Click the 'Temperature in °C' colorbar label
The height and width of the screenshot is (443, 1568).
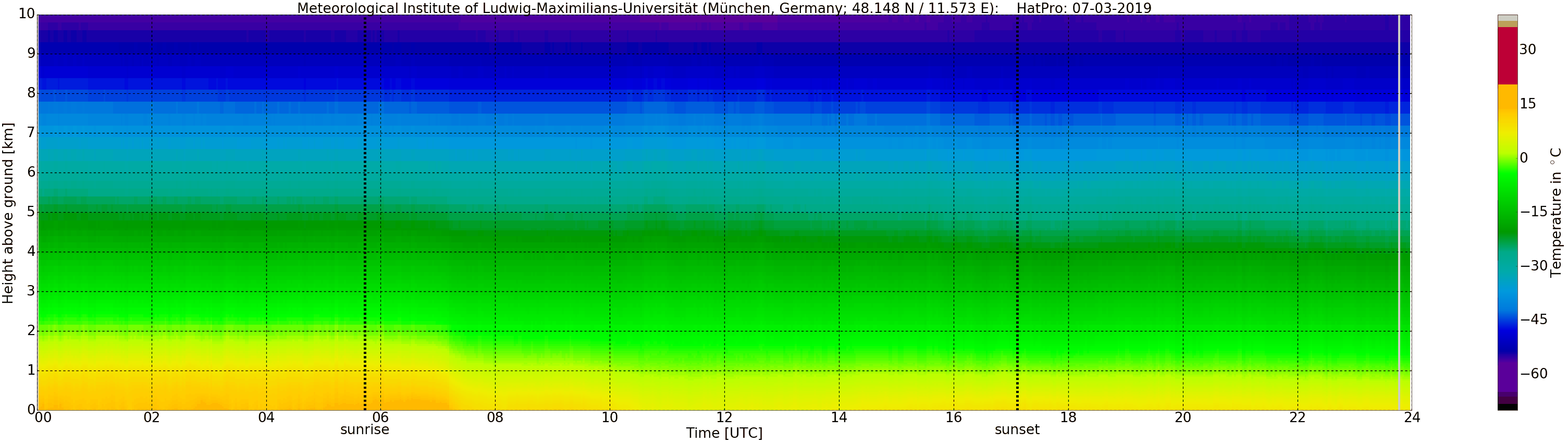coord(1556,212)
